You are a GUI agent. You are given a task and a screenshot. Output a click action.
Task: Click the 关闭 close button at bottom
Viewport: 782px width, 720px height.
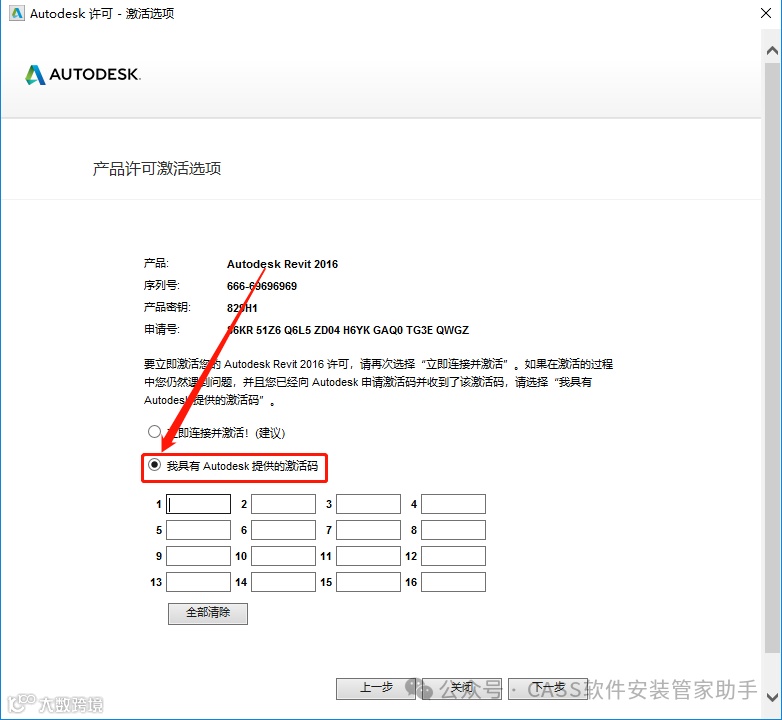click(462, 689)
